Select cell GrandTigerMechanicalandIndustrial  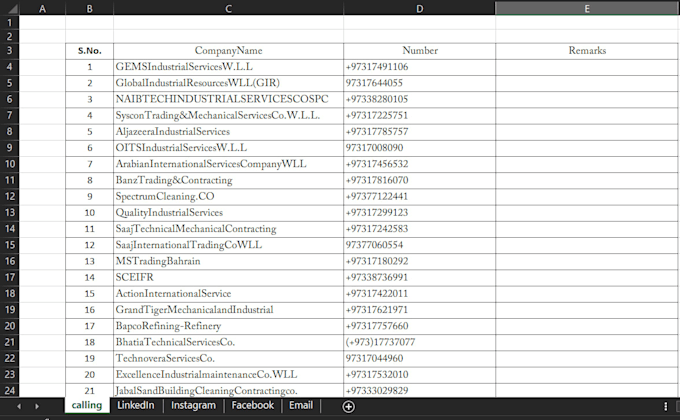(x=228, y=310)
